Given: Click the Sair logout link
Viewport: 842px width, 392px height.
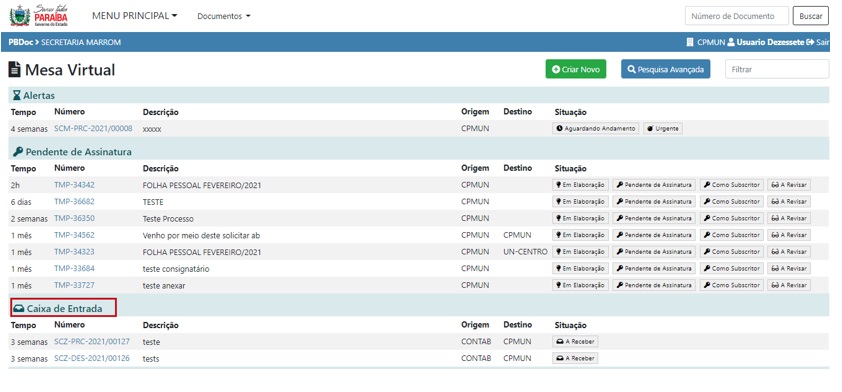Looking at the screenshot, I should (x=818, y=42).
